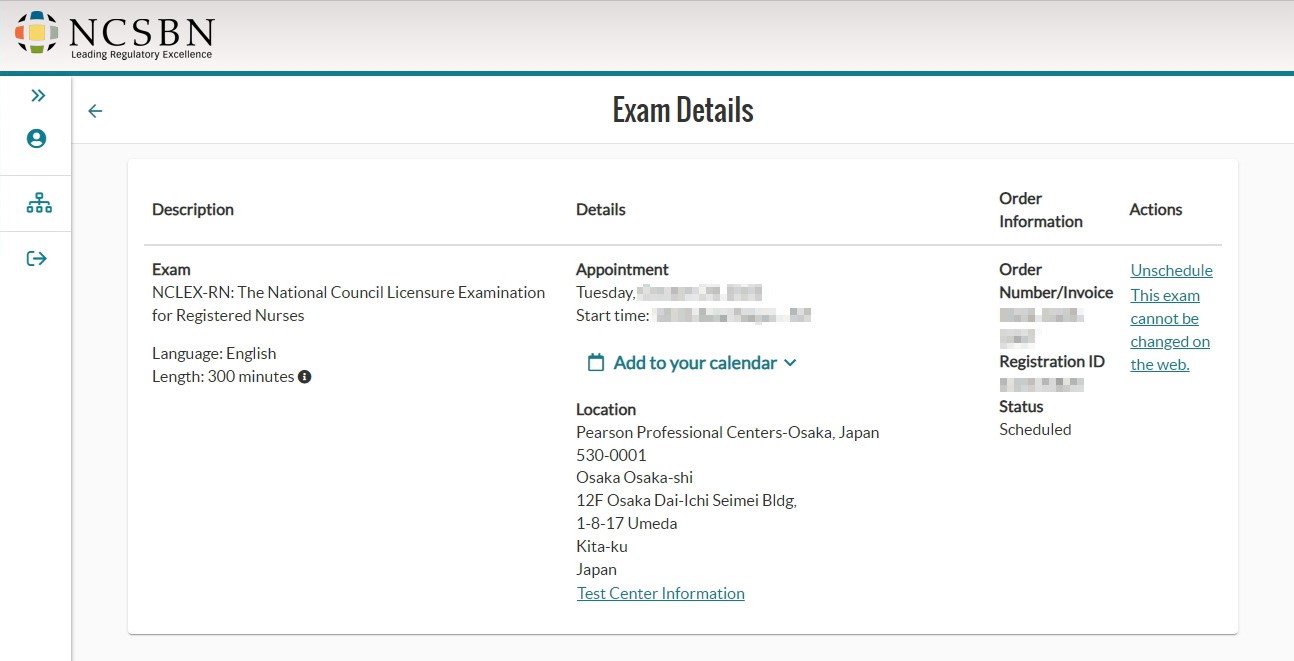Screen dimensions: 1294x661
Task: Expand the sidebar with the double chevron
Action: (38, 96)
